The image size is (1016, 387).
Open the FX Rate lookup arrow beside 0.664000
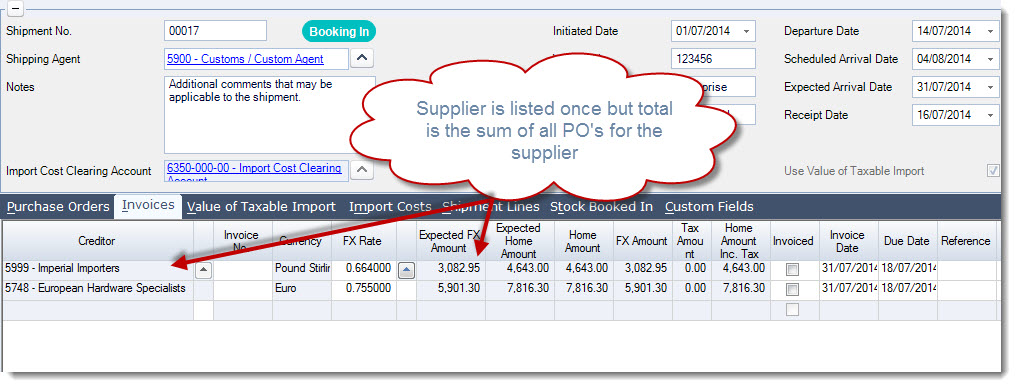[406, 271]
